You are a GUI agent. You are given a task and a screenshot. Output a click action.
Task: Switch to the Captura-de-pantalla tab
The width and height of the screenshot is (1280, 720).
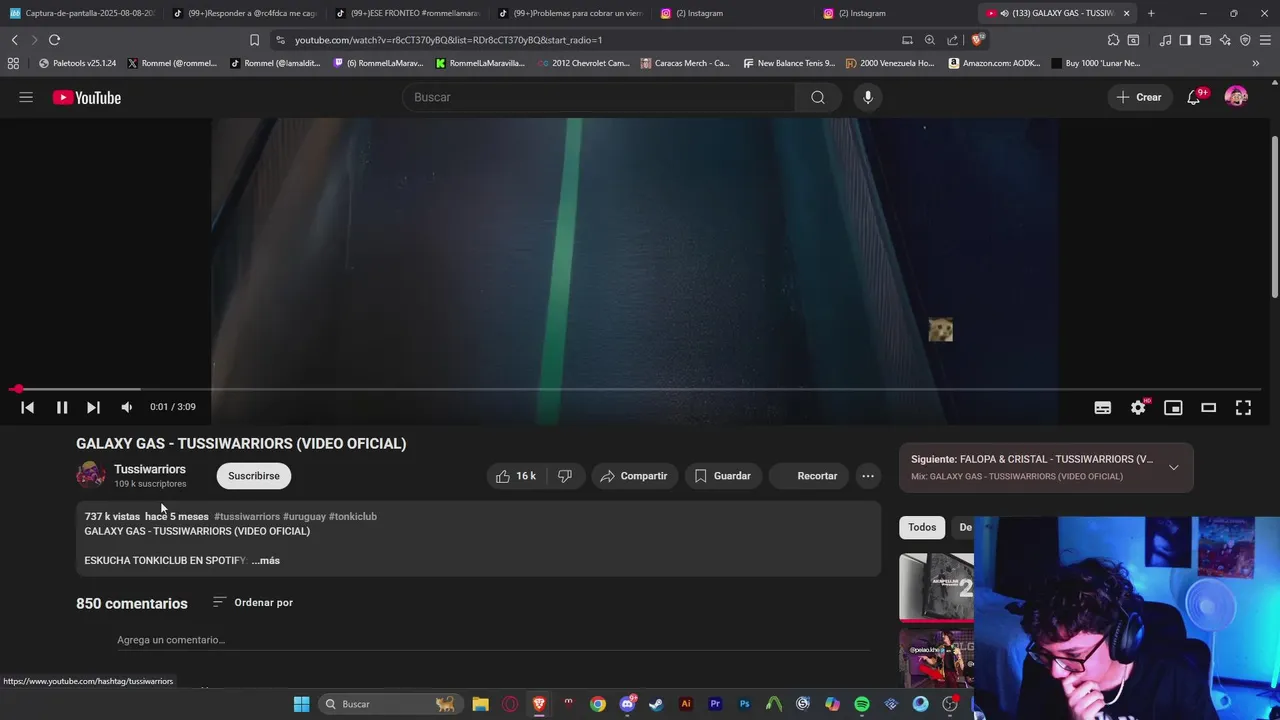point(82,13)
